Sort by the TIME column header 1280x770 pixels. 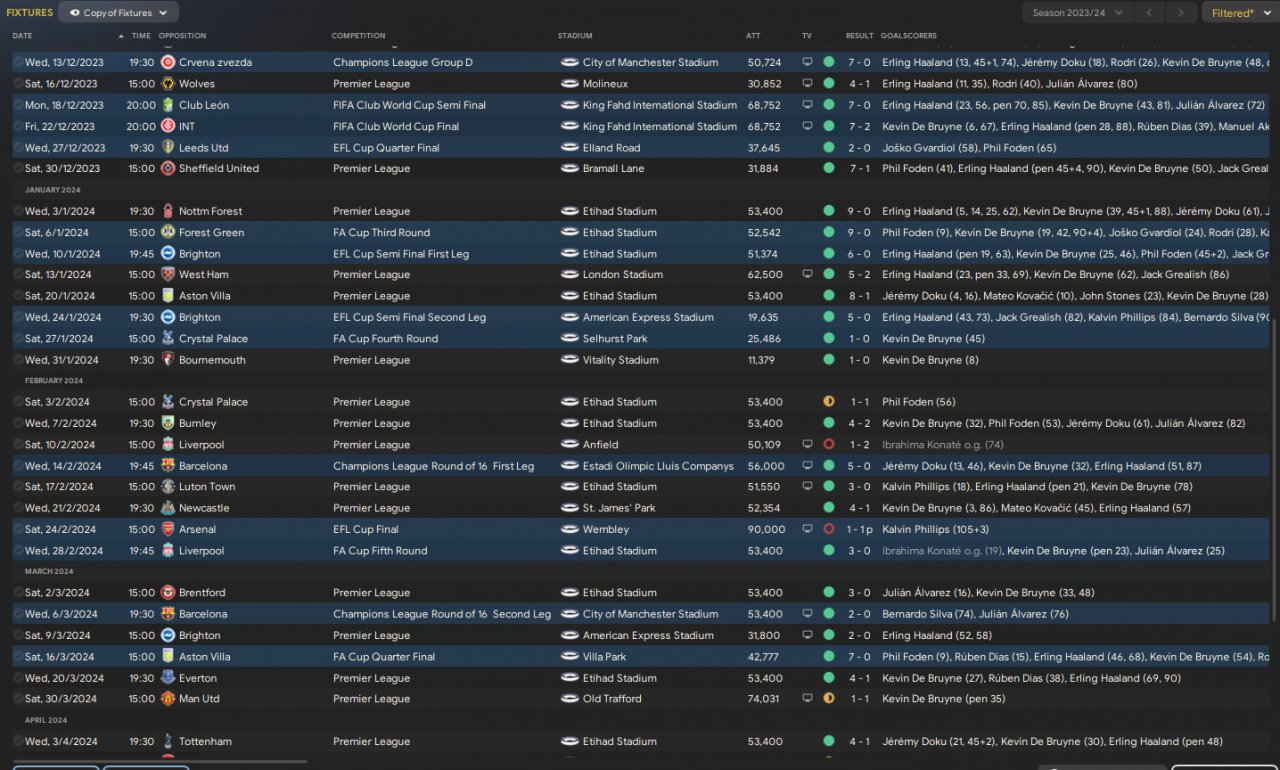pos(141,36)
